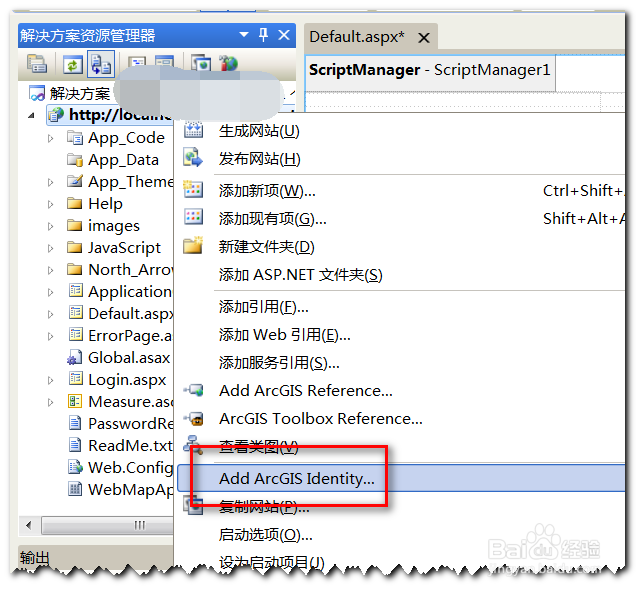
Task: Expand the Application file node
Action: tap(50, 292)
